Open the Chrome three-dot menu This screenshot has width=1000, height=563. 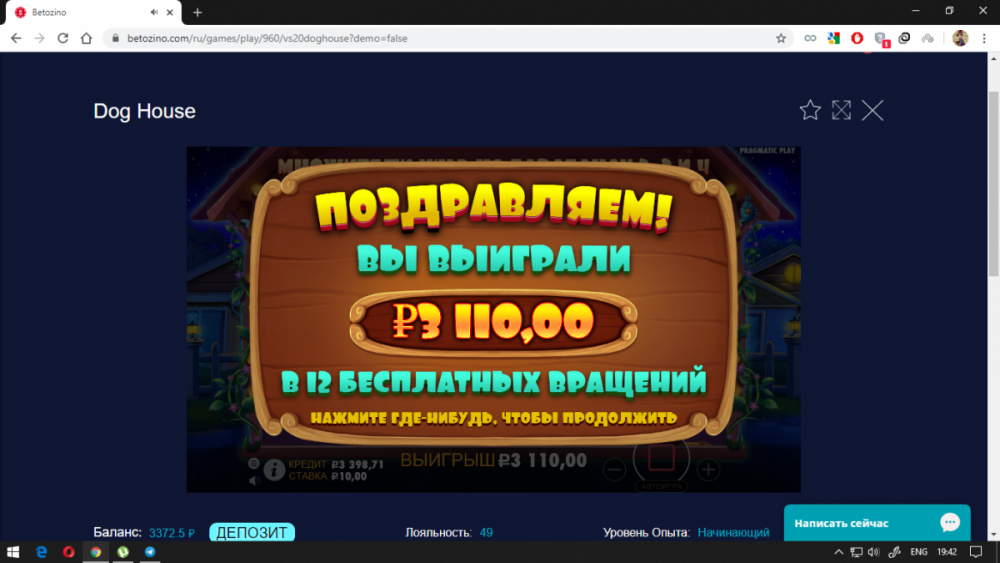coord(984,38)
